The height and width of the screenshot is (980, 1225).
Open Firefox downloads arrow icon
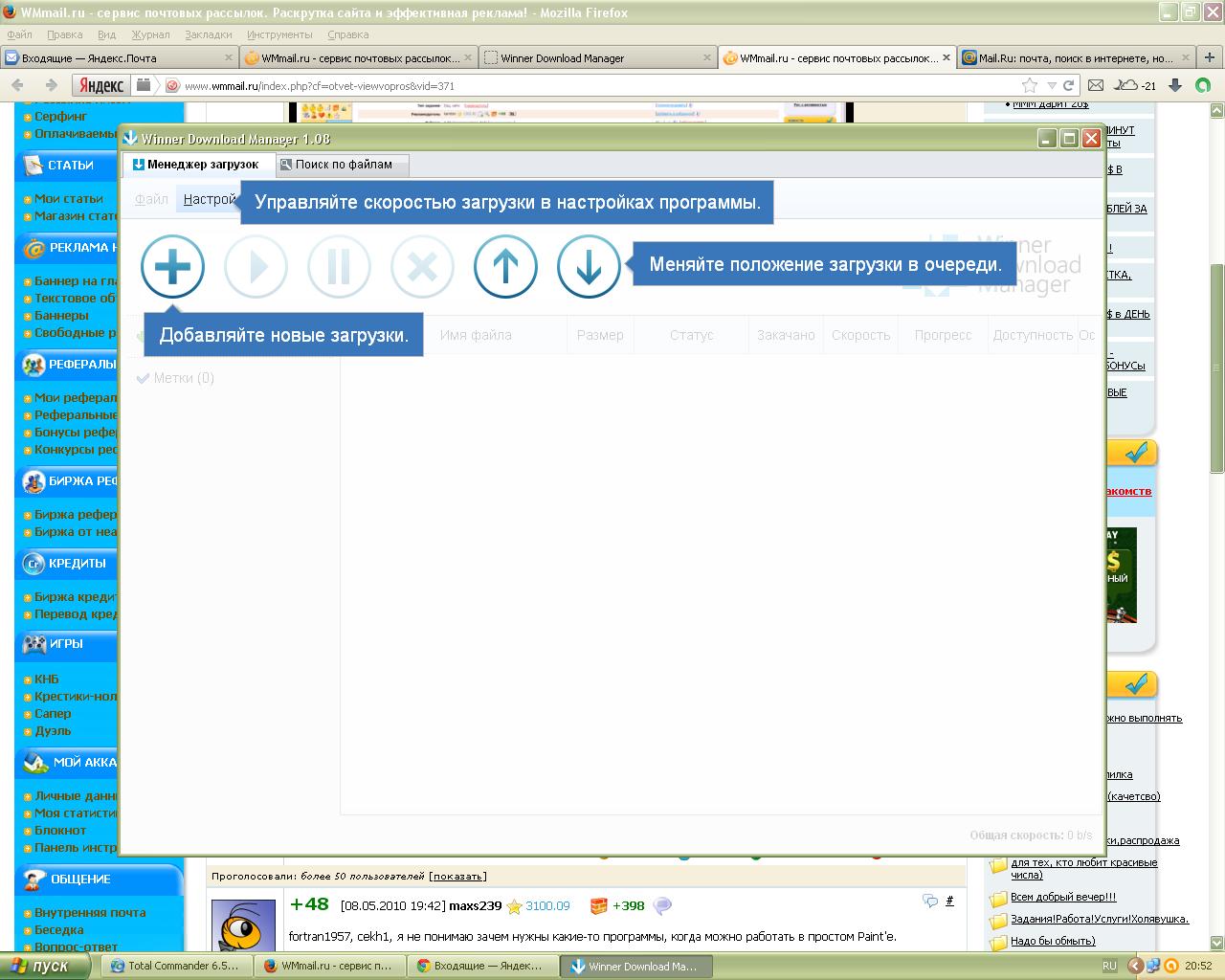point(1176,85)
